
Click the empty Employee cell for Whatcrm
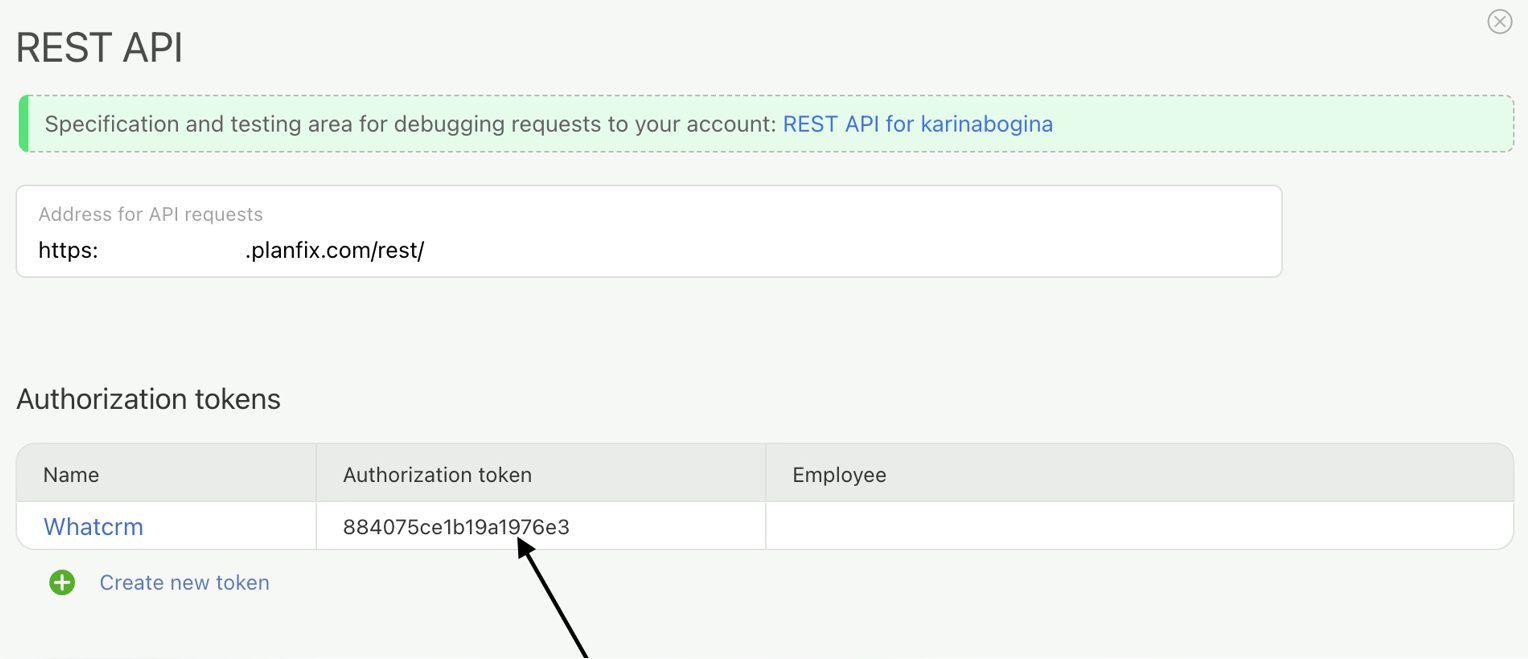(1138, 526)
